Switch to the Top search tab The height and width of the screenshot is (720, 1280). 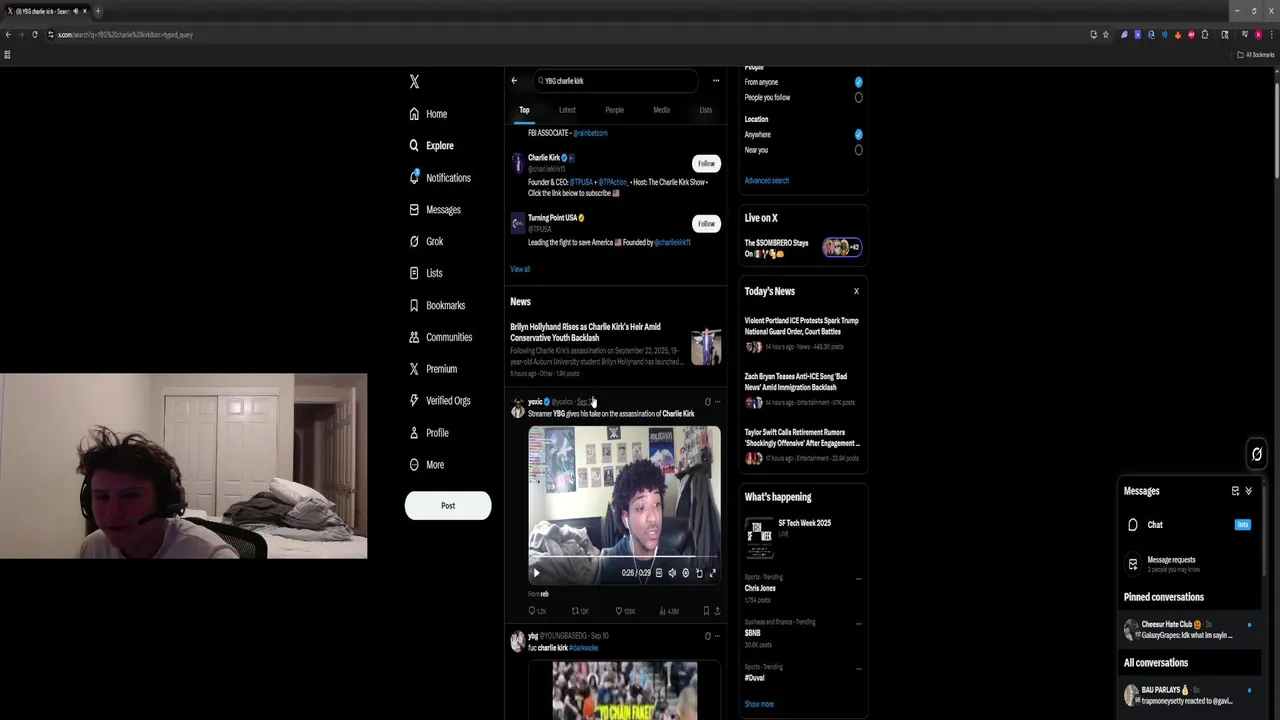tap(524, 110)
